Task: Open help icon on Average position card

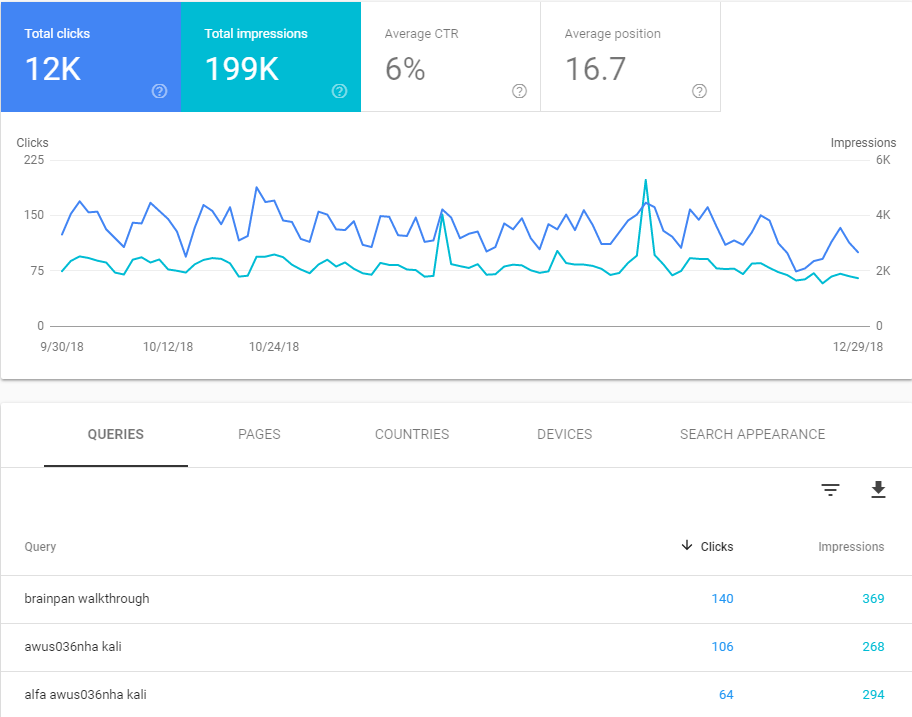Action: coord(699,91)
